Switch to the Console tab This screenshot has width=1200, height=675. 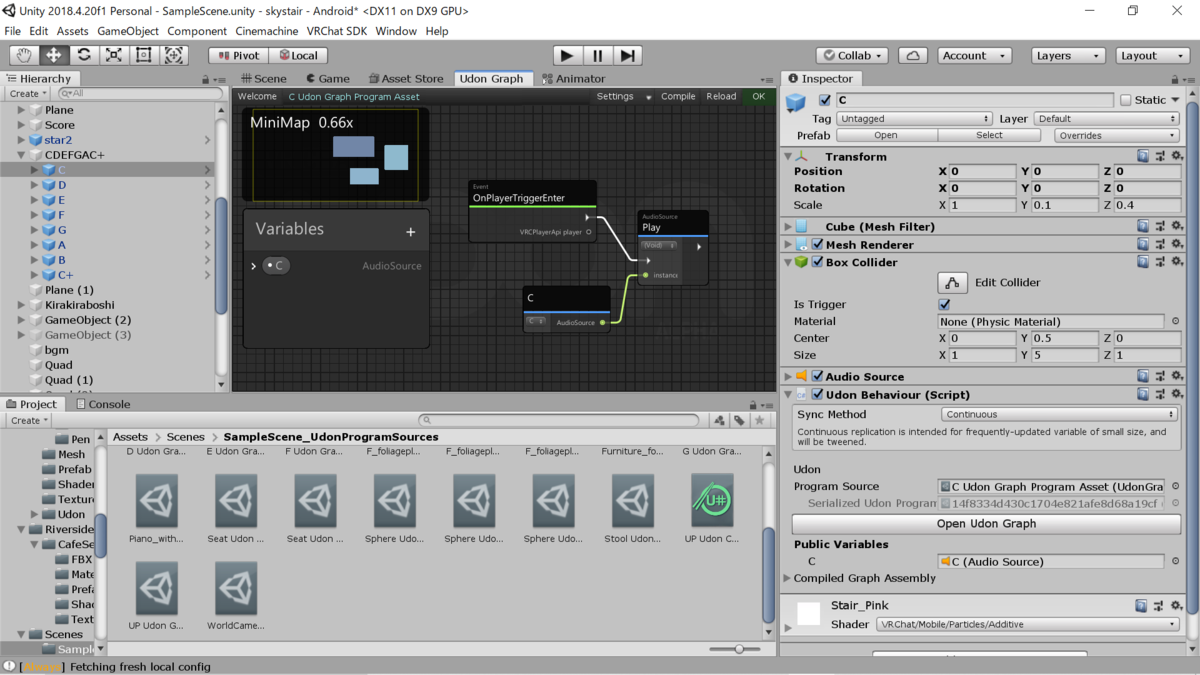point(104,404)
